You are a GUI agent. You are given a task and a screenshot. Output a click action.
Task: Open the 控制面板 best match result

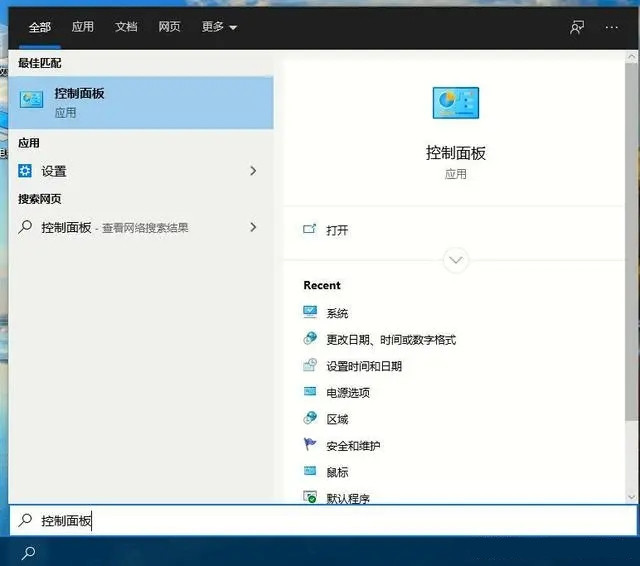(x=141, y=103)
